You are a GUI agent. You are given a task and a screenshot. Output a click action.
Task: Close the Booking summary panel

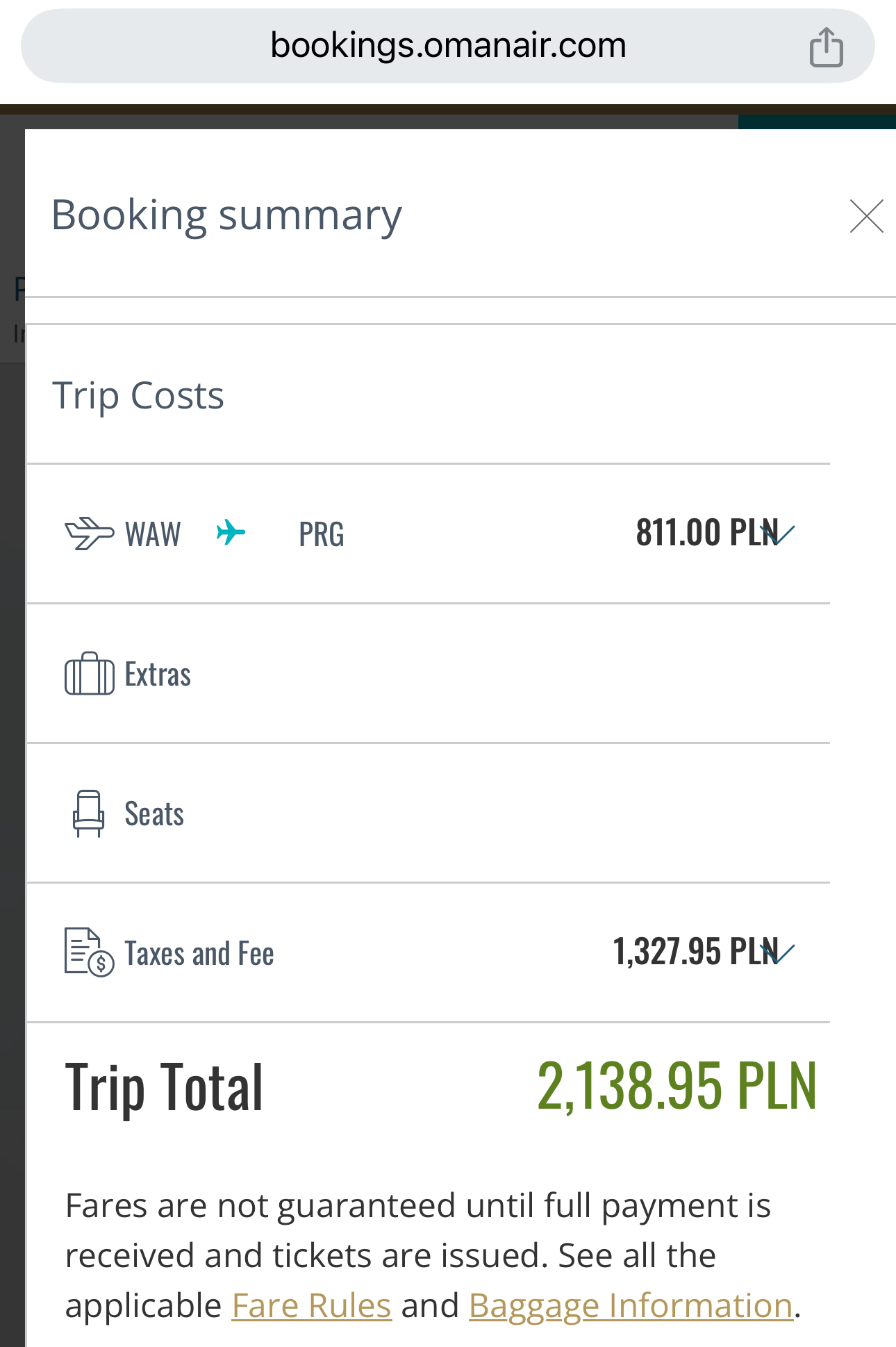pos(866,216)
